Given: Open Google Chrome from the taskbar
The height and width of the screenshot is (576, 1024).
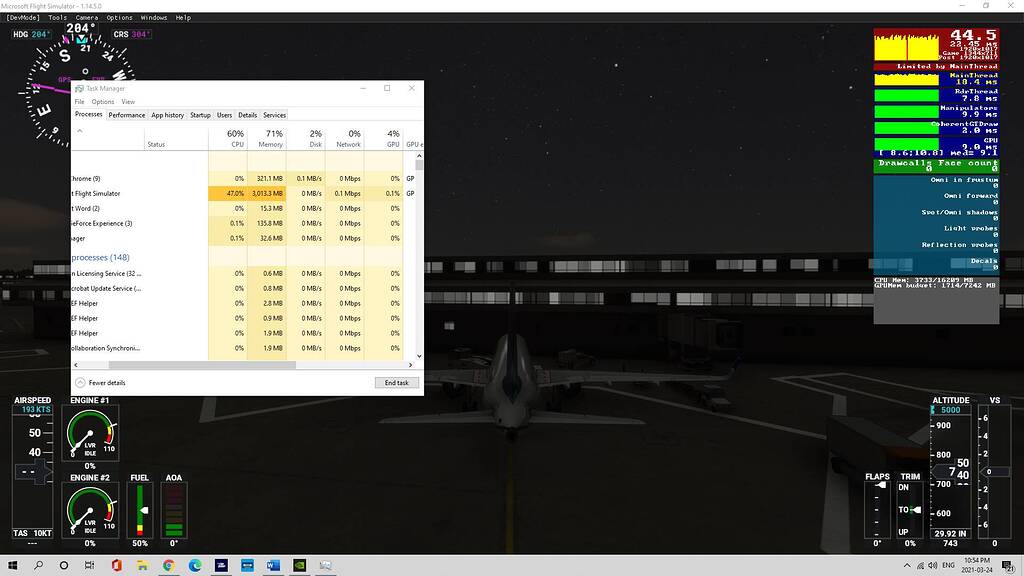Looking at the screenshot, I should 168,565.
